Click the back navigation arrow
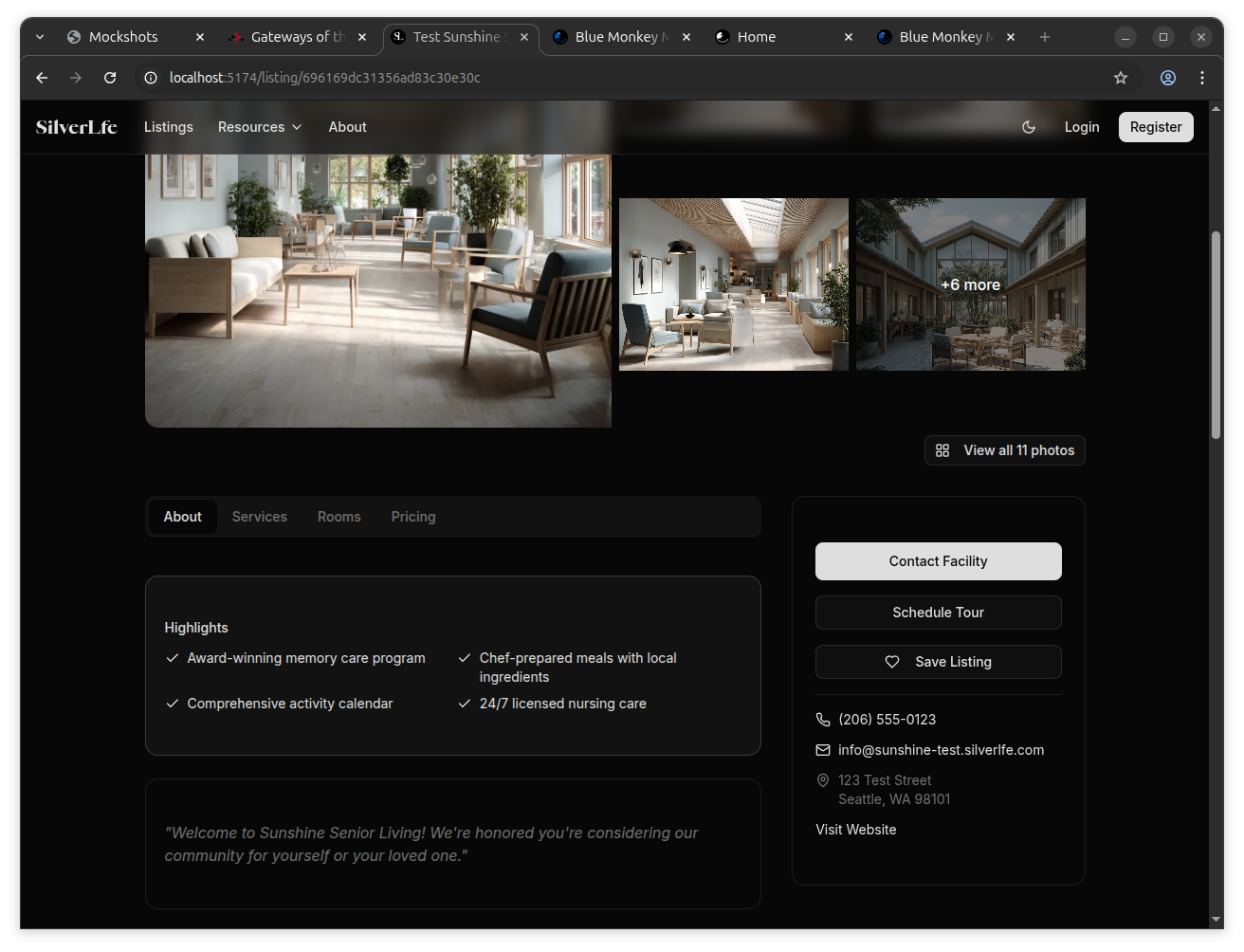The width and height of the screenshot is (1244, 952). (x=42, y=78)
